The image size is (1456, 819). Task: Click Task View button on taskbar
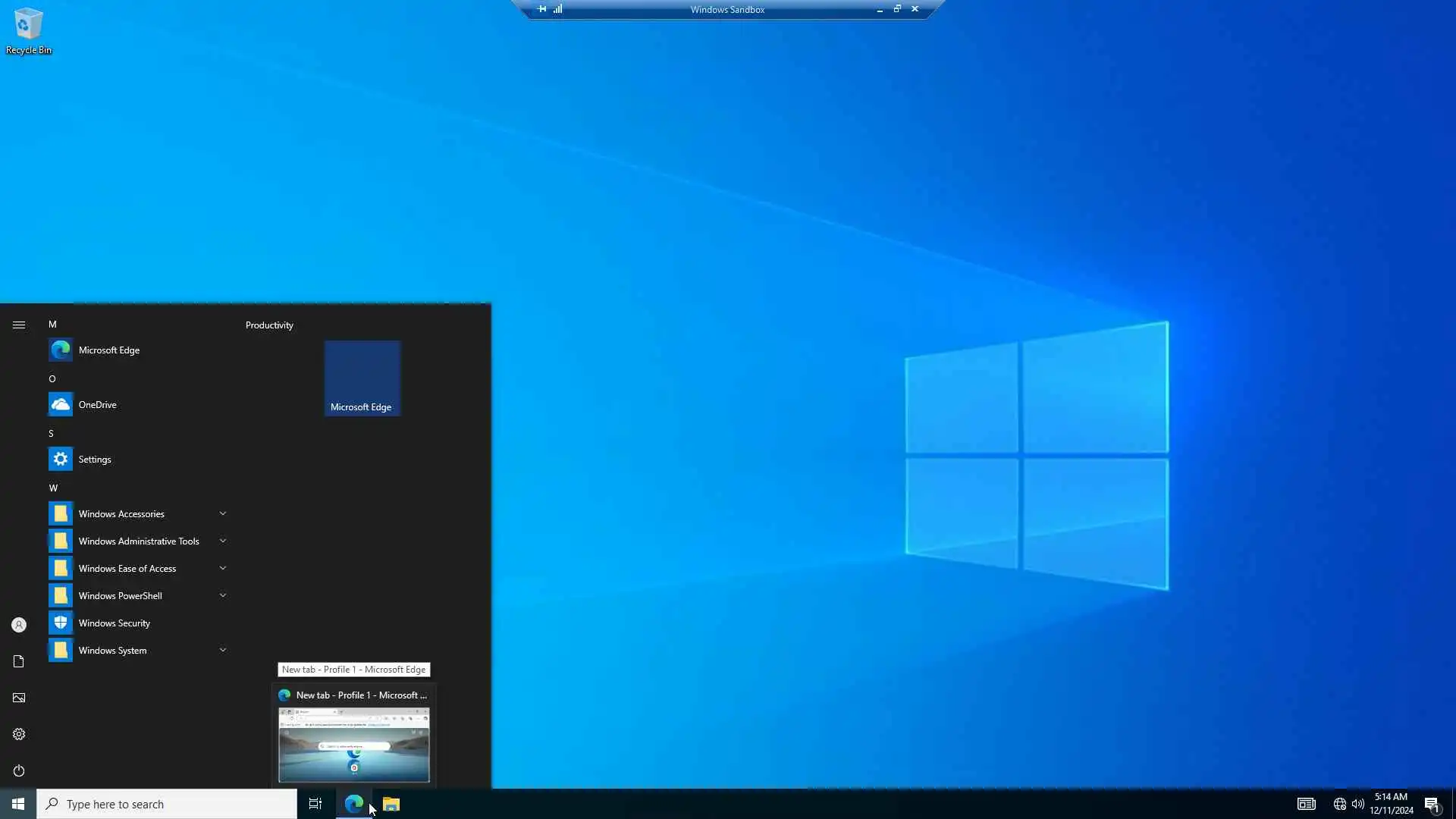315,804
